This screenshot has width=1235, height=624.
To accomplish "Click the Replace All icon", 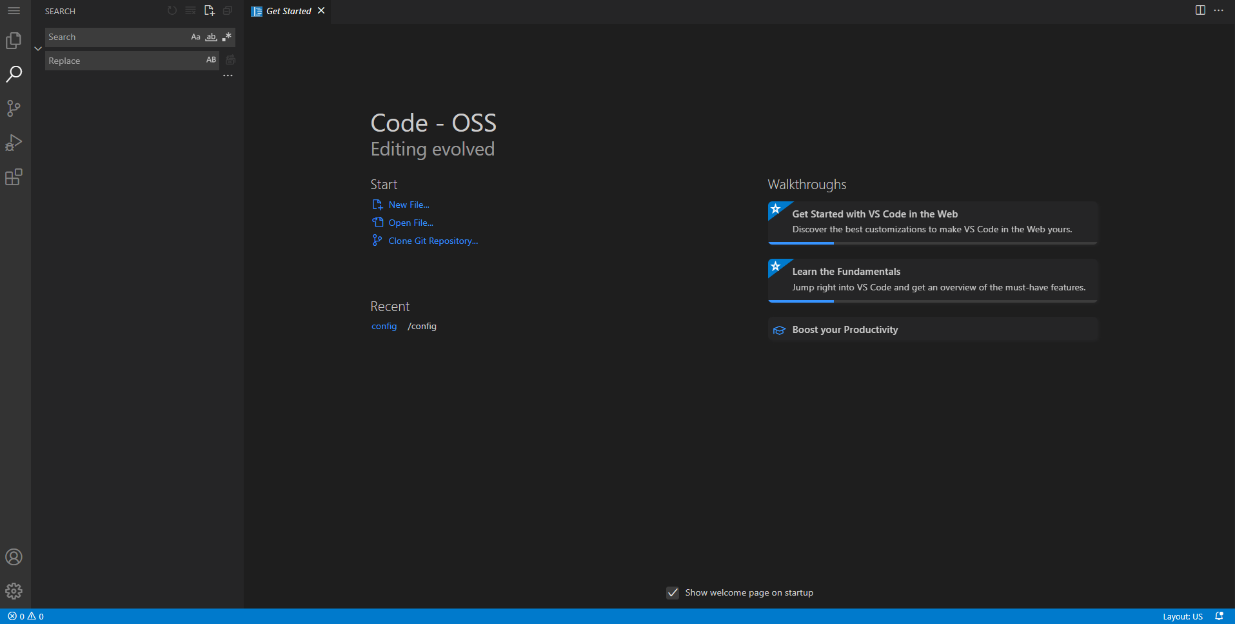I will click(x=230, y=60).
